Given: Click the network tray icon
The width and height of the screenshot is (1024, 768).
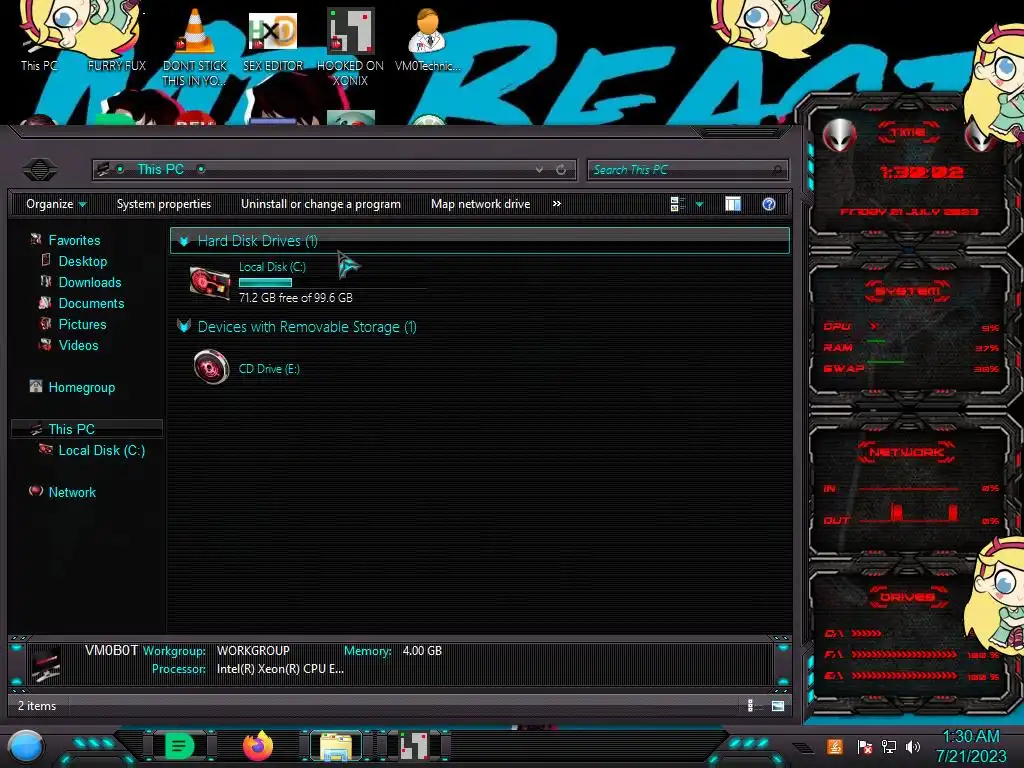Looking at the screenshot, I should 889,746.
